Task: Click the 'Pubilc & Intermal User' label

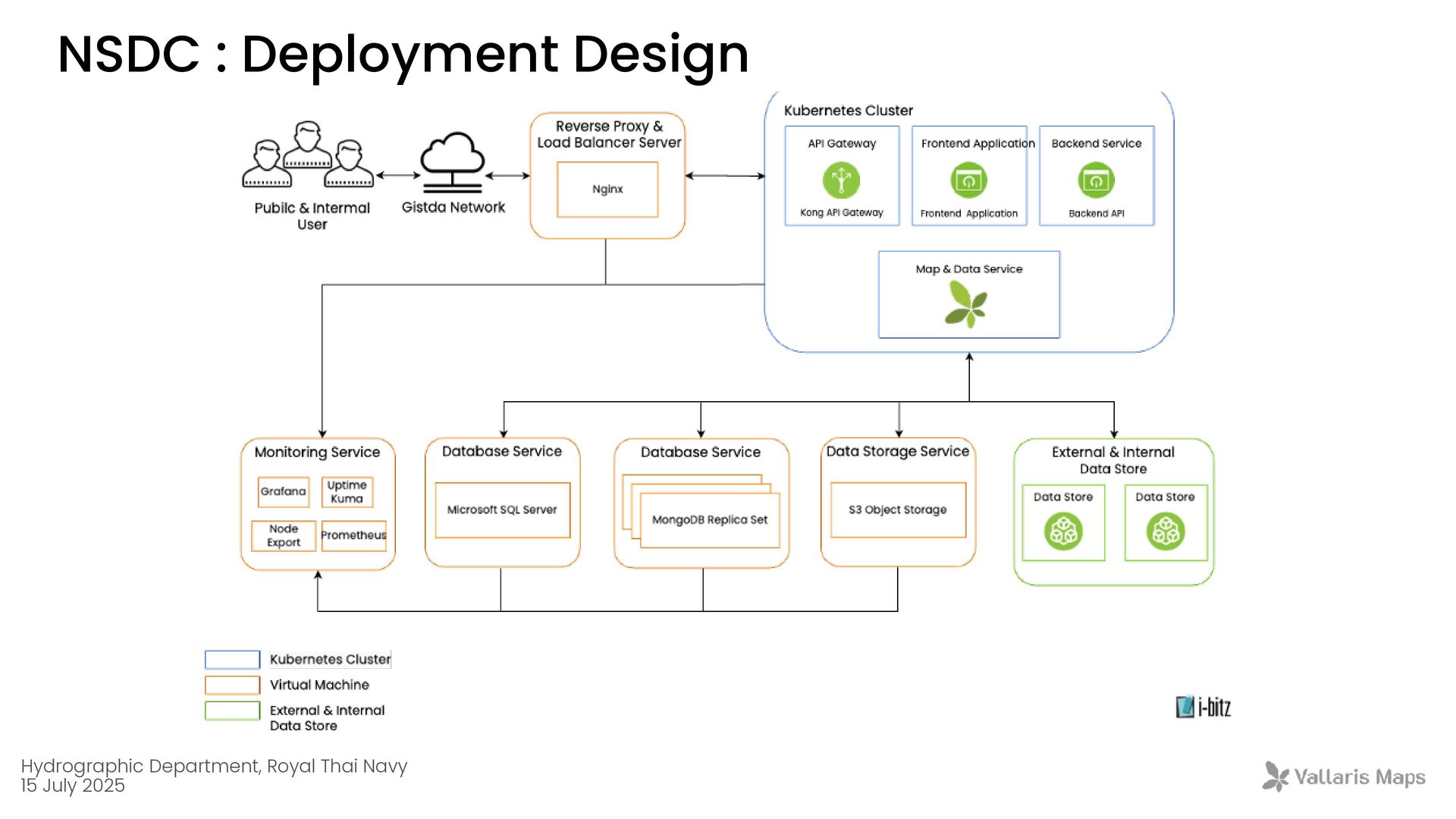Action: pos(312,216)
